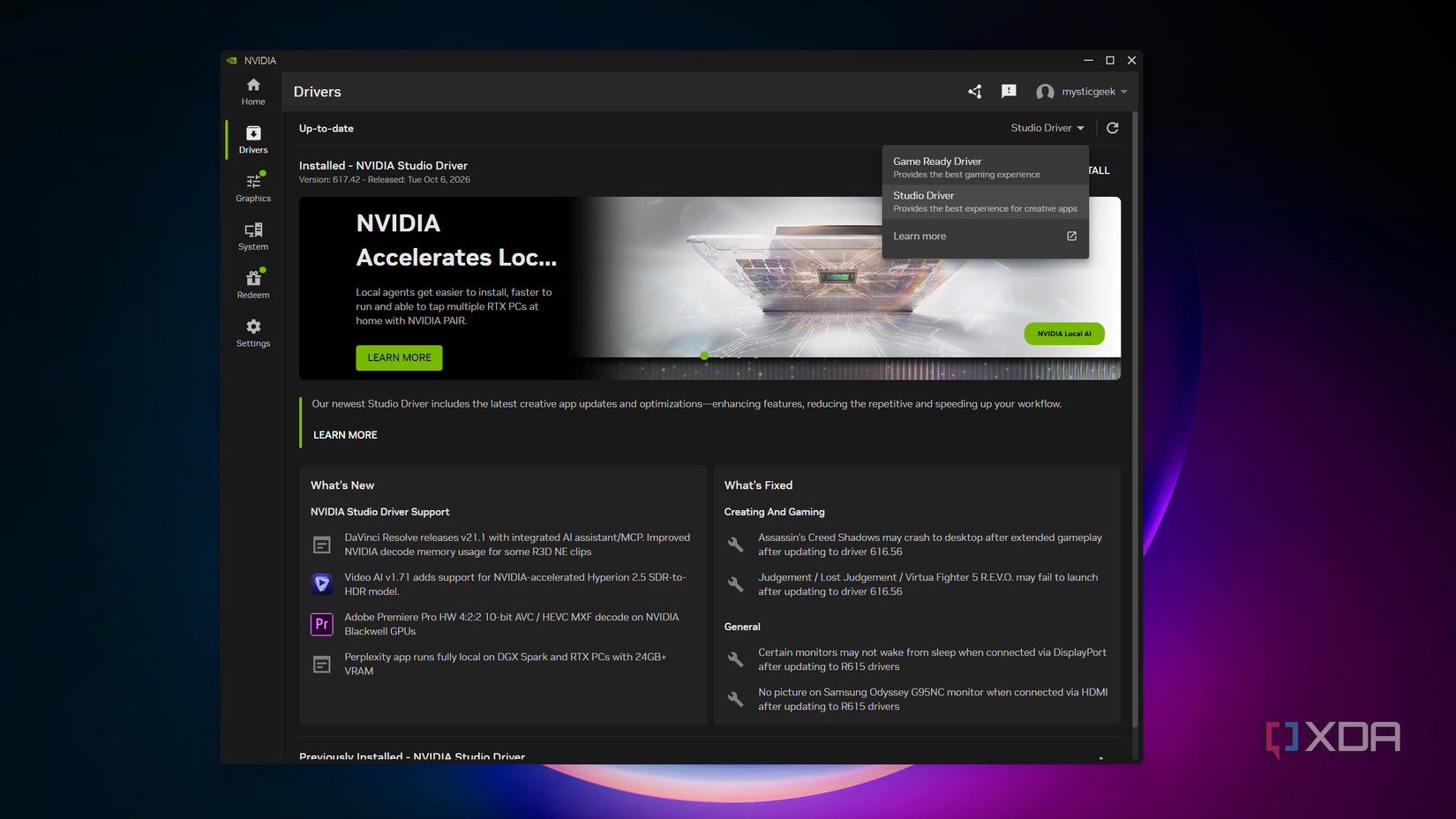Expand the Studio Driver type dropdown
This screenshot has height=819, width=1456.
[x=1047, y=128]
